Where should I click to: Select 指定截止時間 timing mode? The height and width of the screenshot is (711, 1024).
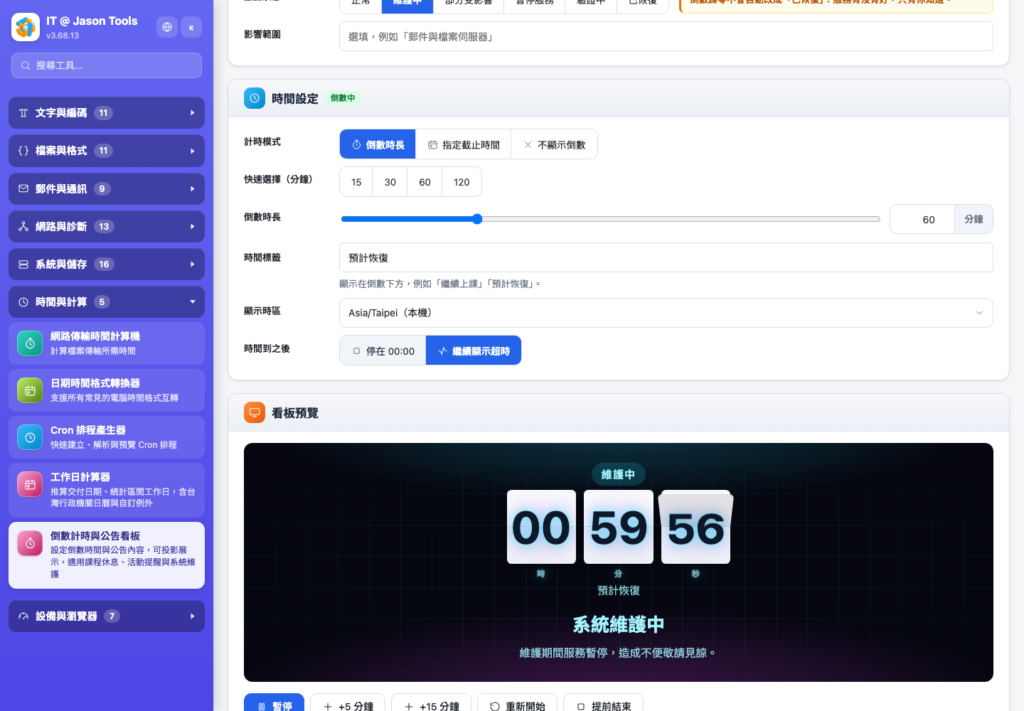pyautogui.click(x=464, y=145)
